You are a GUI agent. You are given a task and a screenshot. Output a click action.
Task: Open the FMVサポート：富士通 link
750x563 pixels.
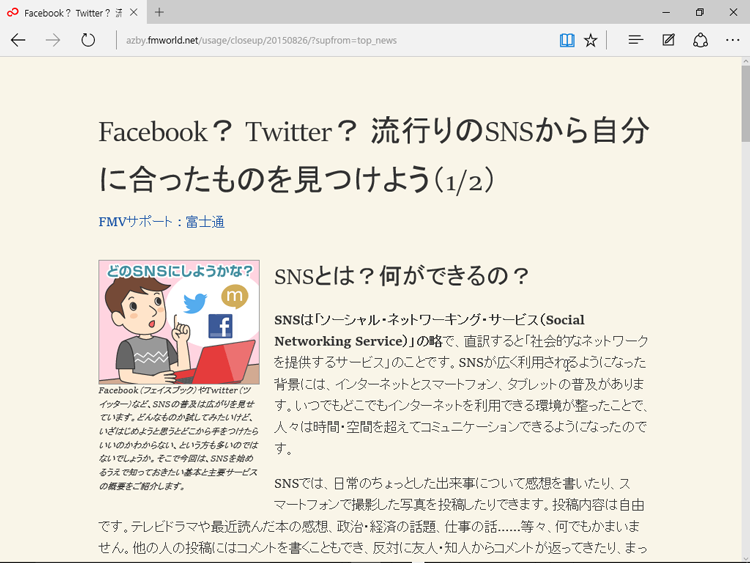[161, 221]
